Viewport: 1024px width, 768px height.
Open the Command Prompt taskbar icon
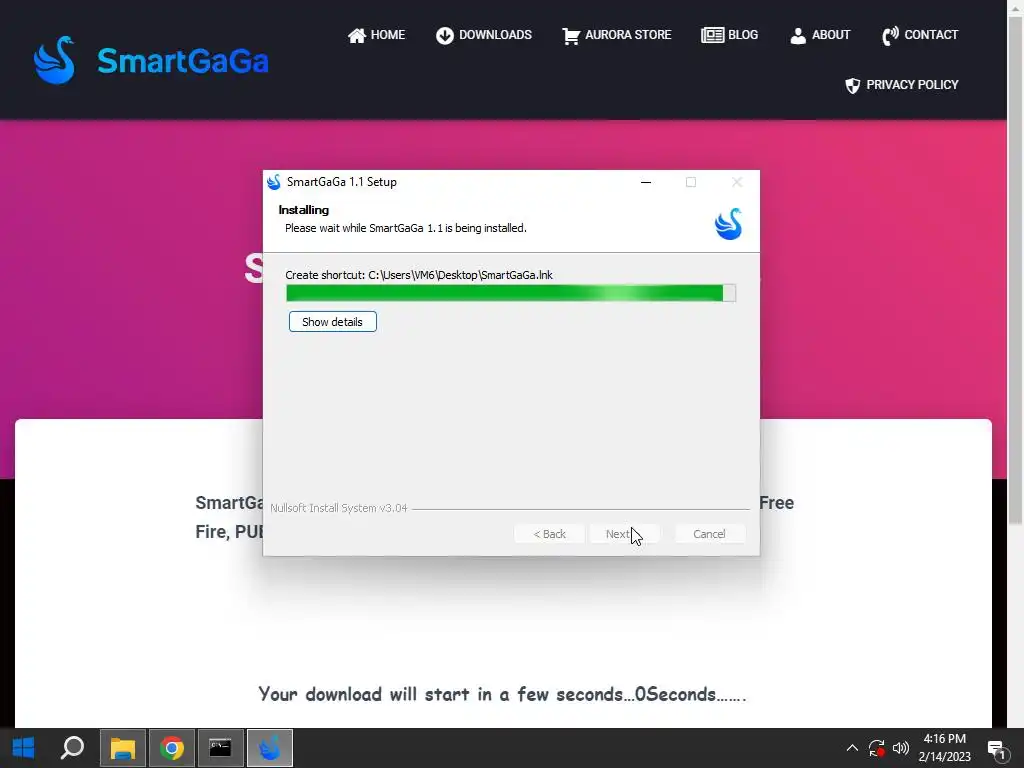(221, 748)
